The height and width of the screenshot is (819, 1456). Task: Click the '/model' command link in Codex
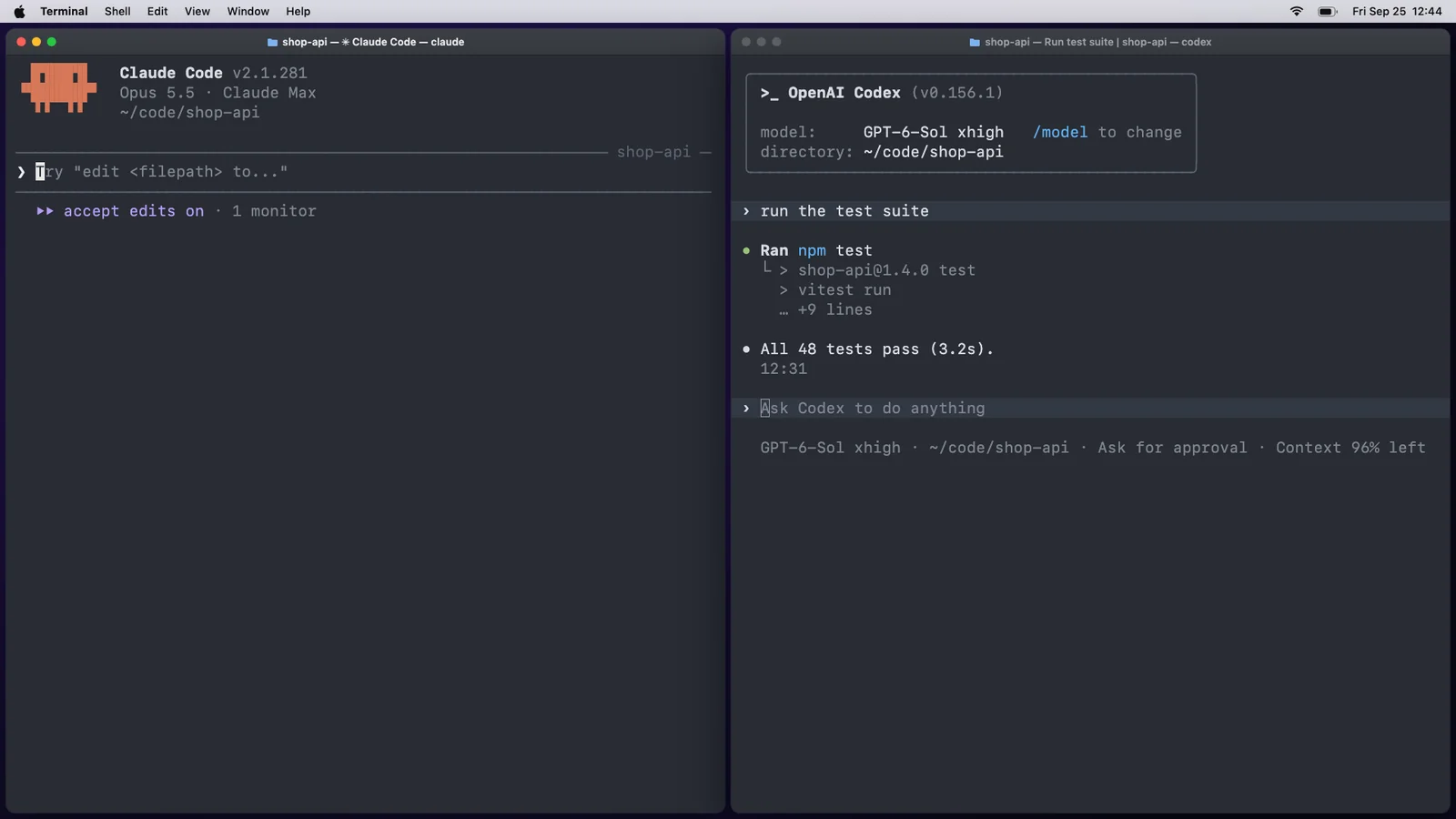(1060, 132)
